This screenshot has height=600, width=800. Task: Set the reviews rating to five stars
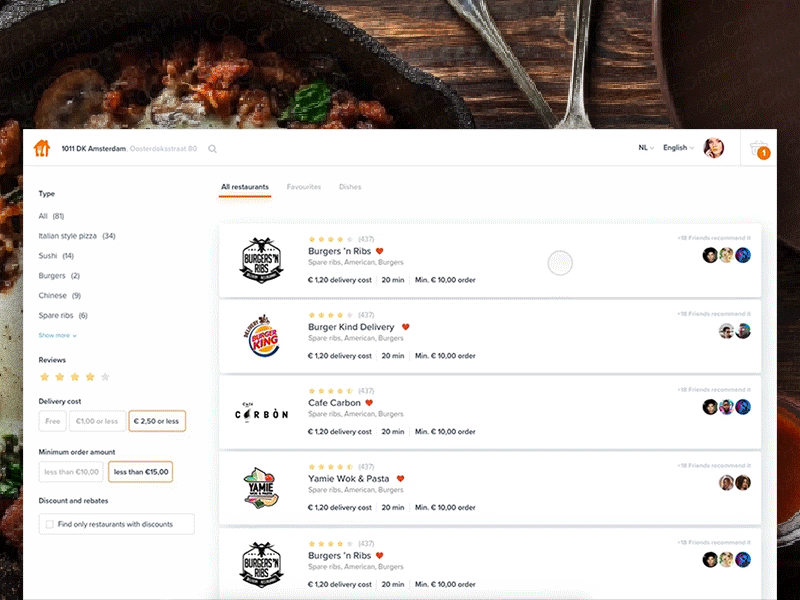click(106, 377)
